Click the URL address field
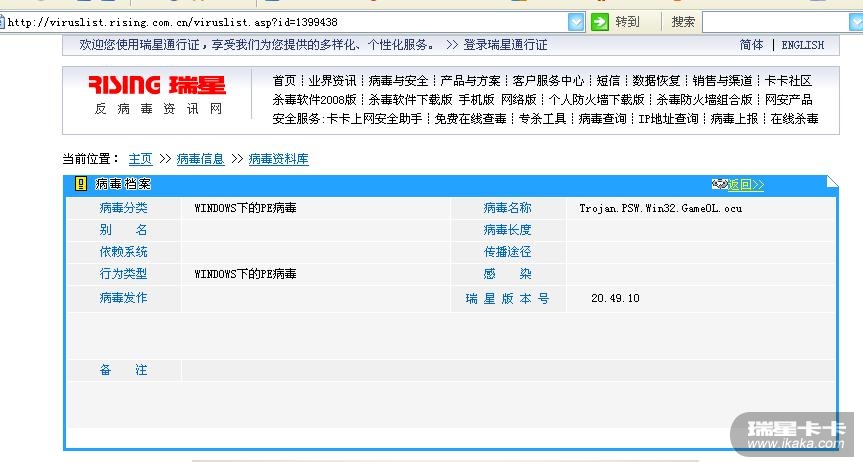Image resolution: width=863 pixels, height=462 pixels. coord(286,22)
